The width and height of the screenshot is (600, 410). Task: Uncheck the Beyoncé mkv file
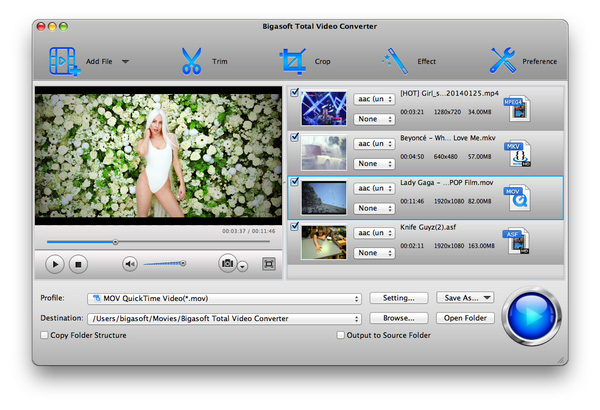click(294, 137)
